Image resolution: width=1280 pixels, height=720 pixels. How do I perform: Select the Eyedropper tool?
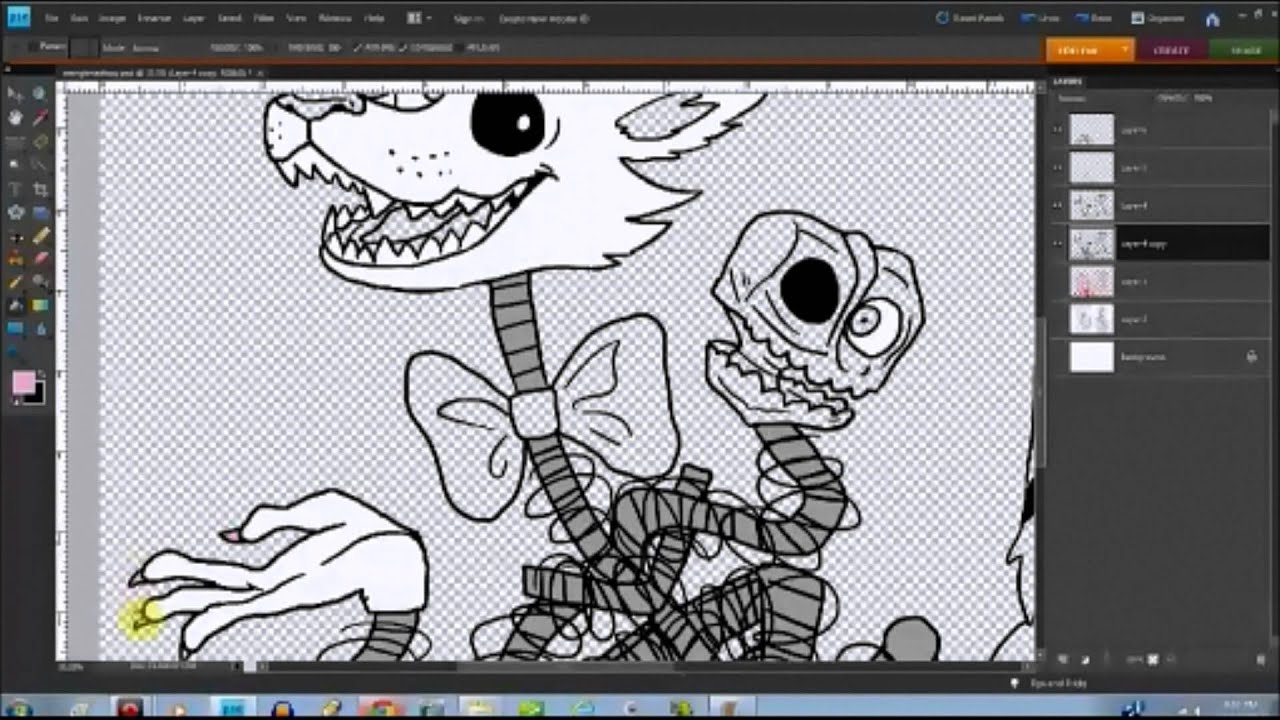pyautogui.click(x=40, y=117)
